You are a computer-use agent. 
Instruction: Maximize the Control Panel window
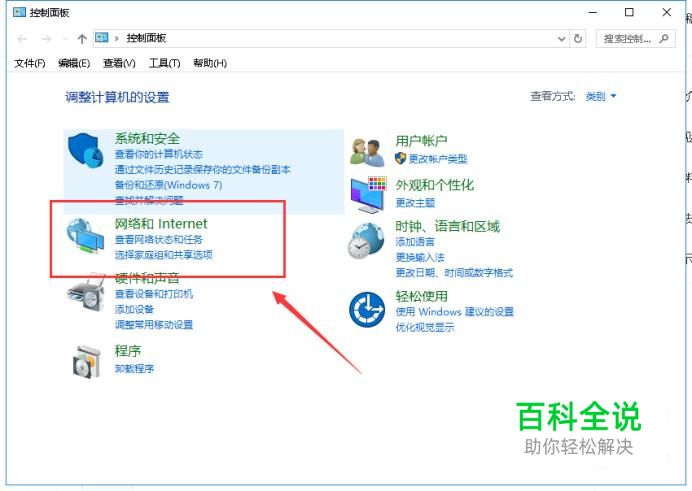[629, 12]
